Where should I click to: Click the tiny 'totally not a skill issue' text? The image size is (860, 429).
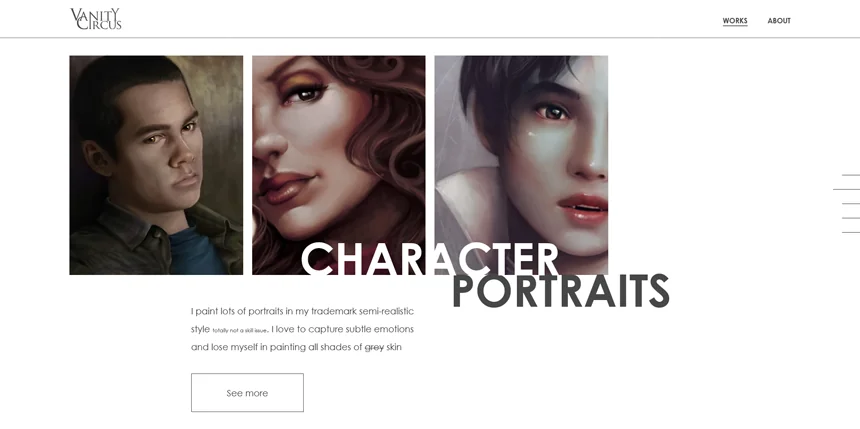click(x=240, y=331)
